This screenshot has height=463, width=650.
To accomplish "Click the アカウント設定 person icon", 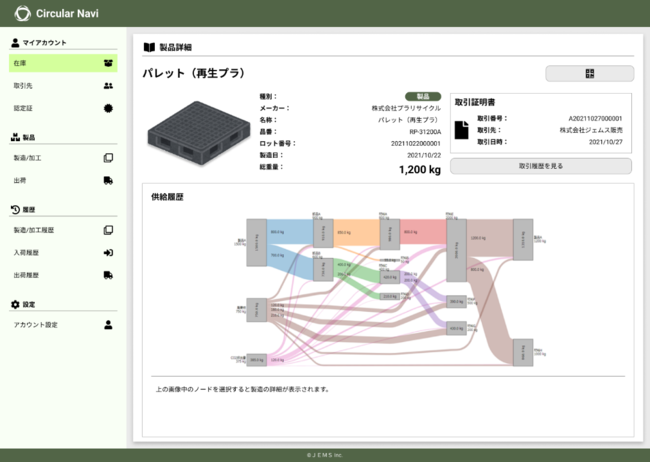I will coord(108,325).
